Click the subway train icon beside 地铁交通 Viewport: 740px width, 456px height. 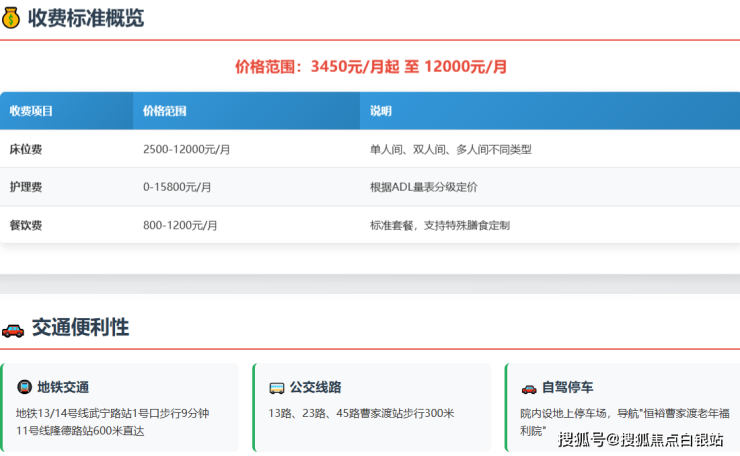tap(24, 387)
